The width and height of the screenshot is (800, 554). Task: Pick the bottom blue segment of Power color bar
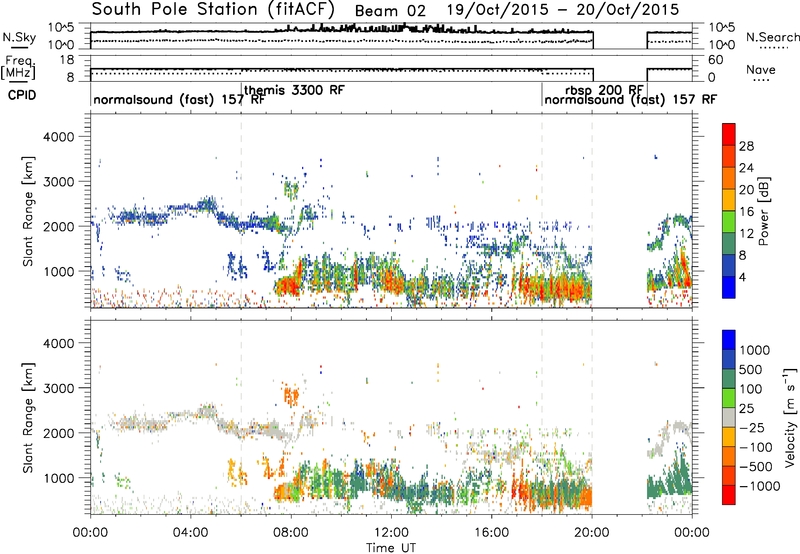pos(728,287)
